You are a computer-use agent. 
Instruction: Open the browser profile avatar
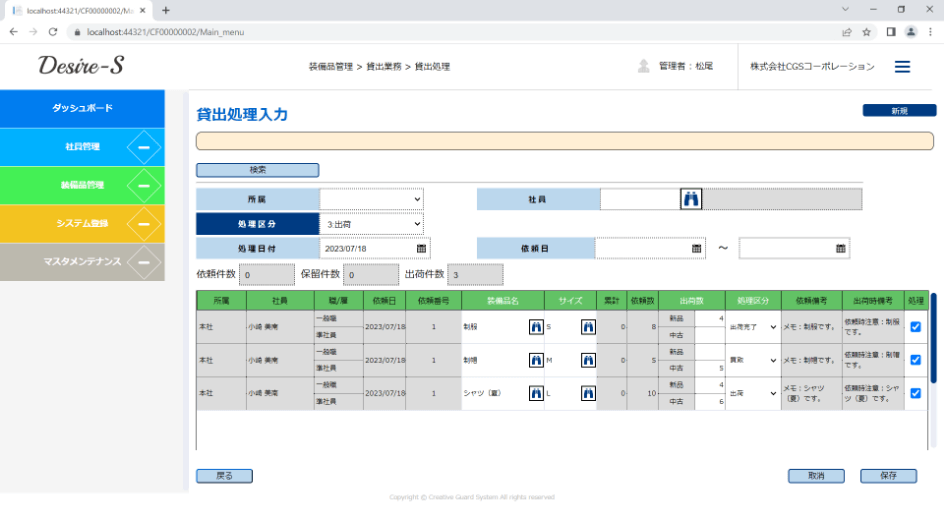(911, 32)
